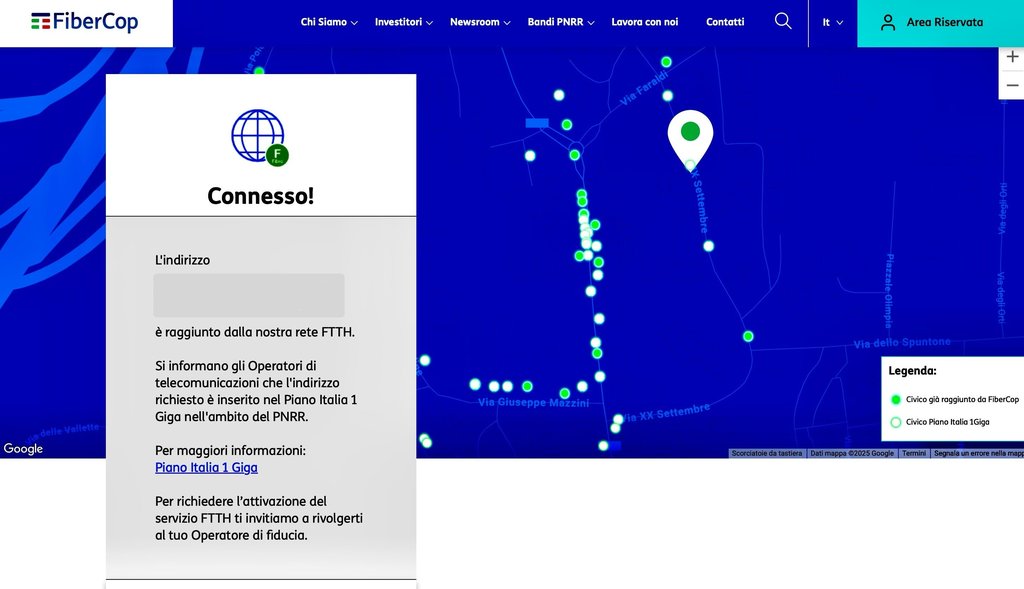Open Scorciatoie da tastiera on the map

[x=767, y=453]
